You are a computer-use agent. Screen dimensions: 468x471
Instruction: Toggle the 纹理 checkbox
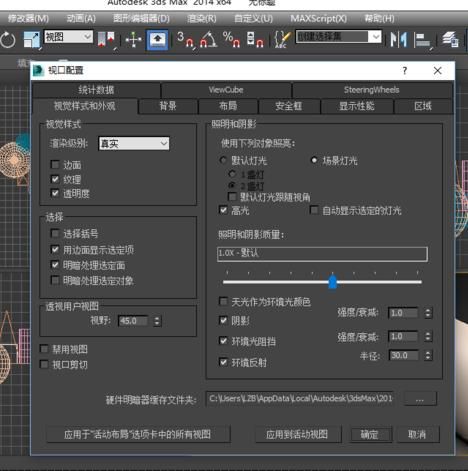pos(55,179)
